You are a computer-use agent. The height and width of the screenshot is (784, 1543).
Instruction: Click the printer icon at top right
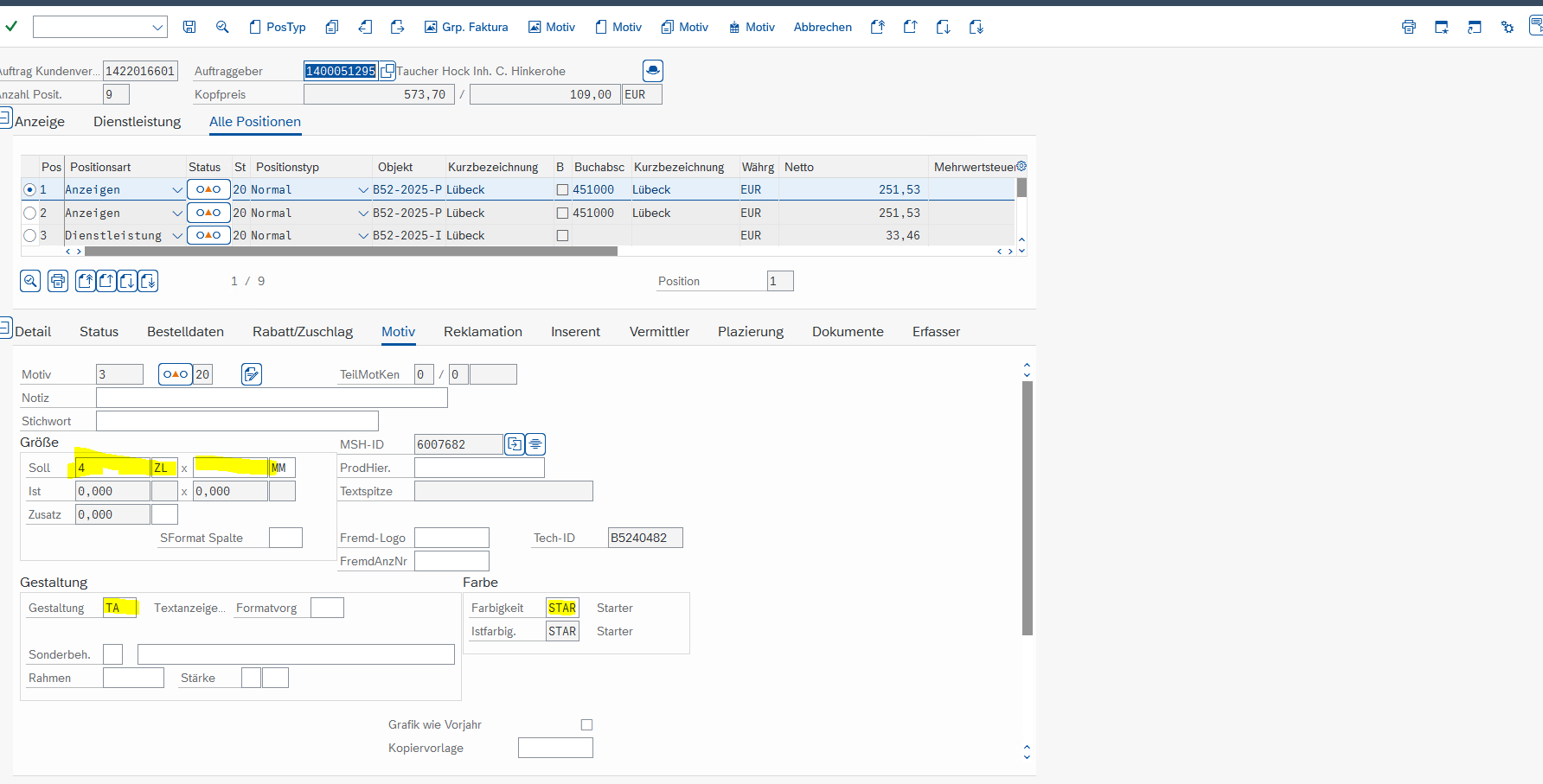point(1409,27)
